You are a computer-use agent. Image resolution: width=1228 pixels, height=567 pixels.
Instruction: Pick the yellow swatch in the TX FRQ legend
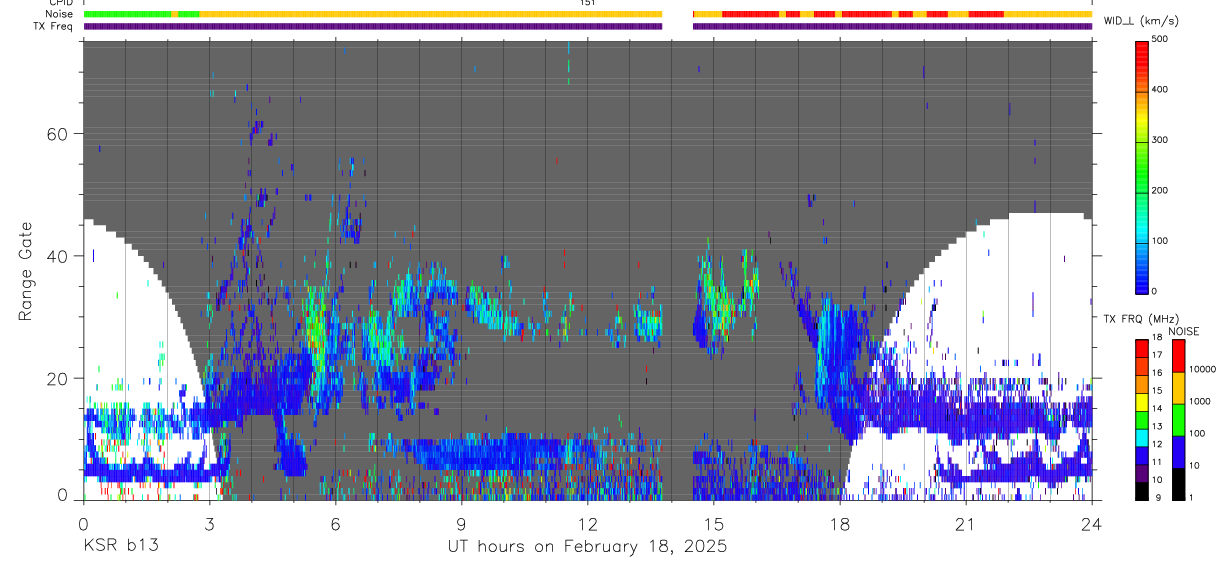(x=1142, y=400)
